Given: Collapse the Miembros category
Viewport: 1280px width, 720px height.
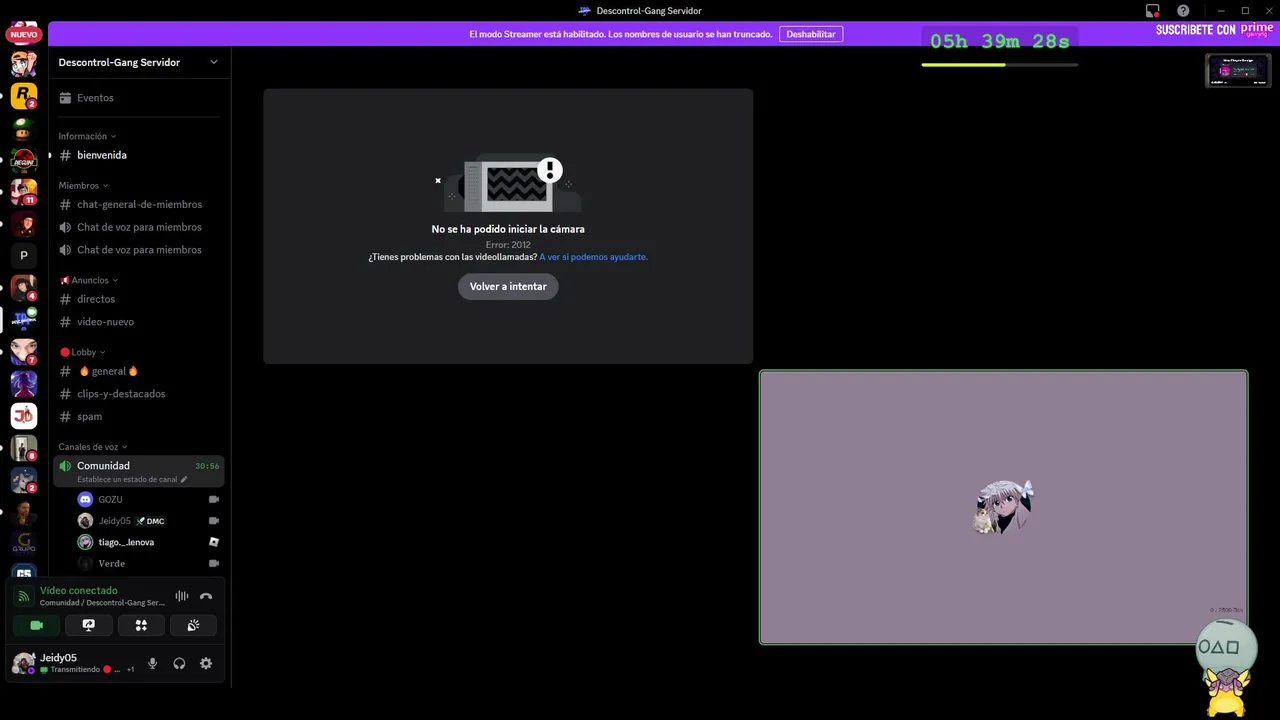Looking at the screenshot, I should coord(83,185).
